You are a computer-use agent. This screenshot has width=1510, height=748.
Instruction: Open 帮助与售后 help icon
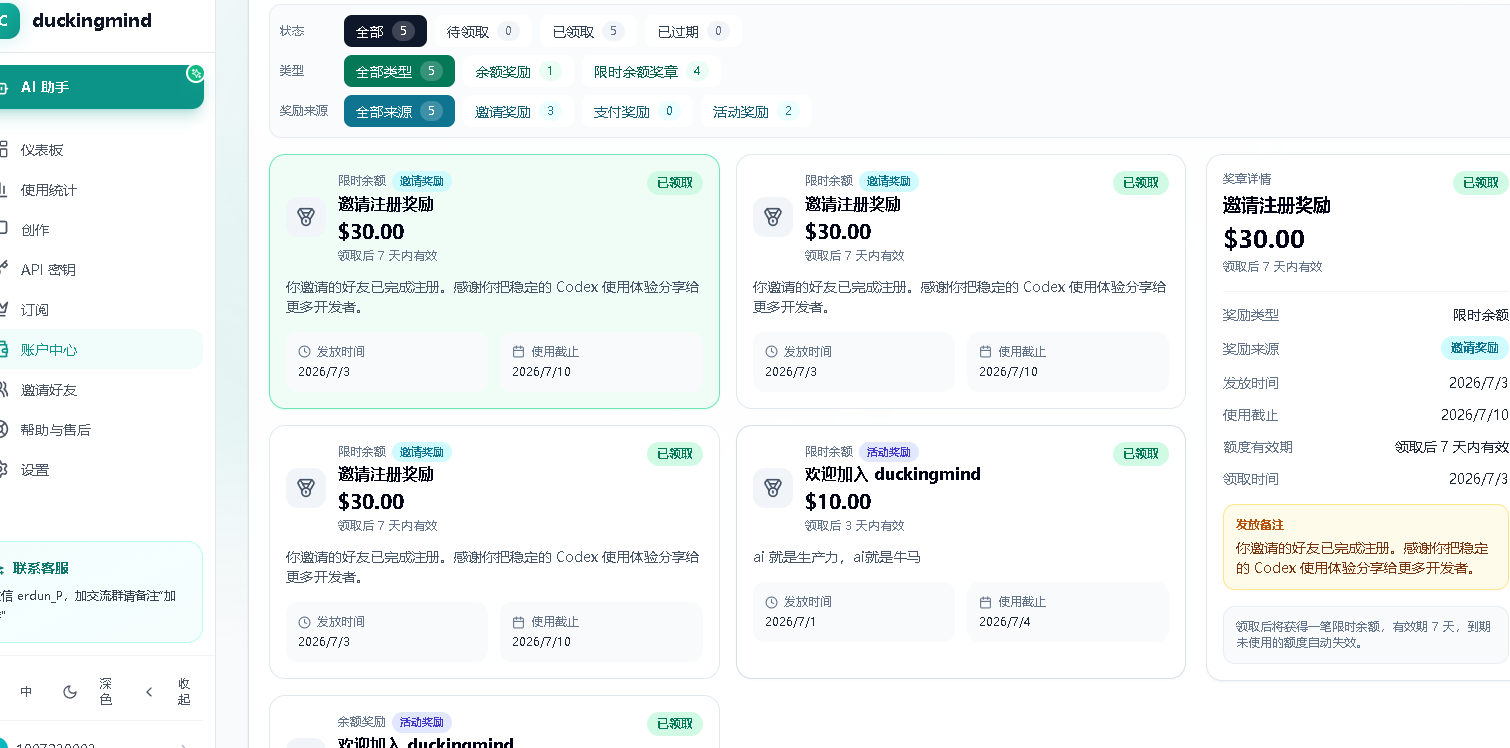(x=3, y=429)
